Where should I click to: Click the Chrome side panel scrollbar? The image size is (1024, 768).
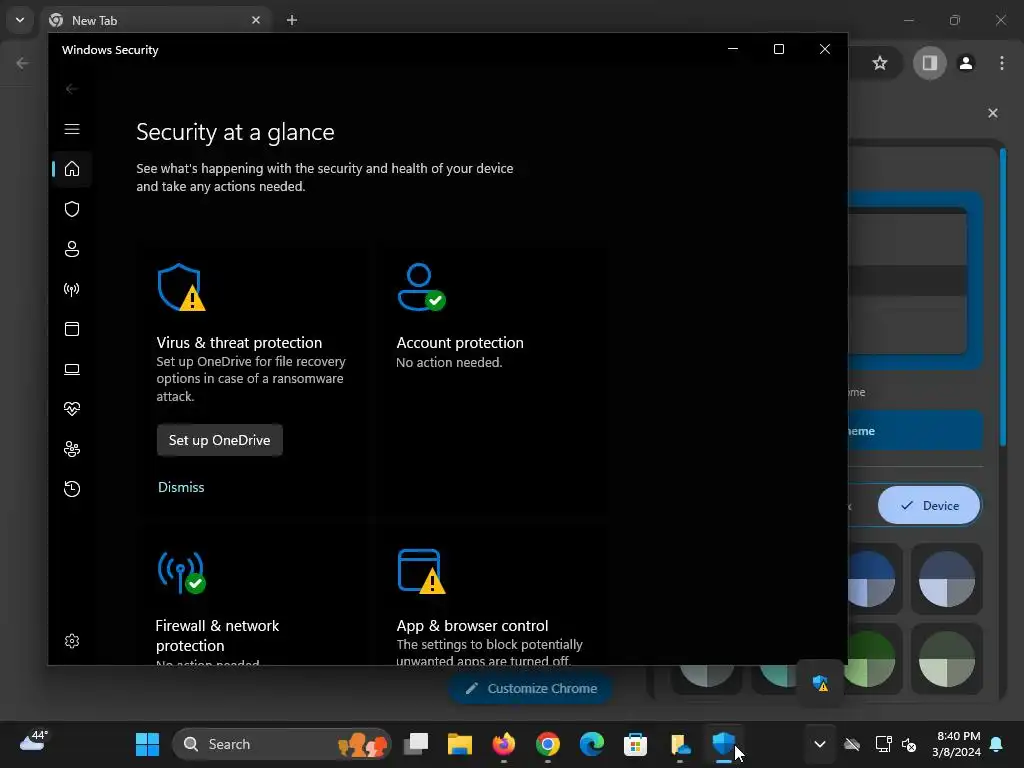pyautogui.click(x=1003, y=298)
